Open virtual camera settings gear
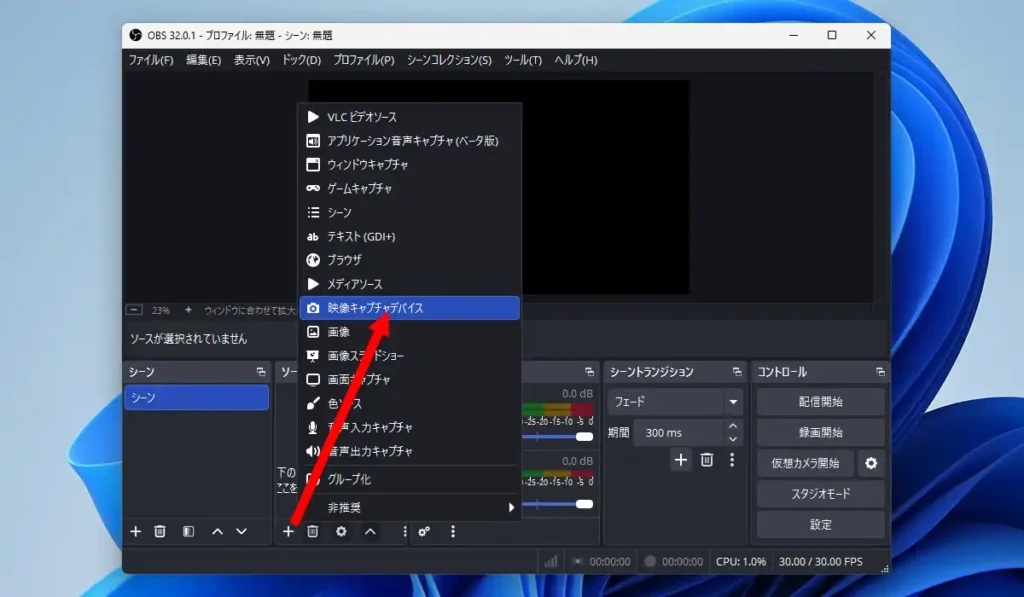 (x=871, y=463)
